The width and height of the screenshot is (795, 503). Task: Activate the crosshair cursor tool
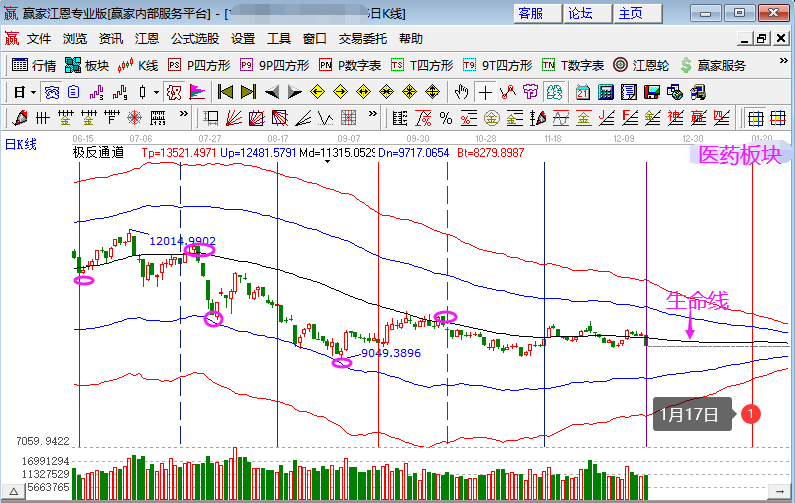(485, 92)
